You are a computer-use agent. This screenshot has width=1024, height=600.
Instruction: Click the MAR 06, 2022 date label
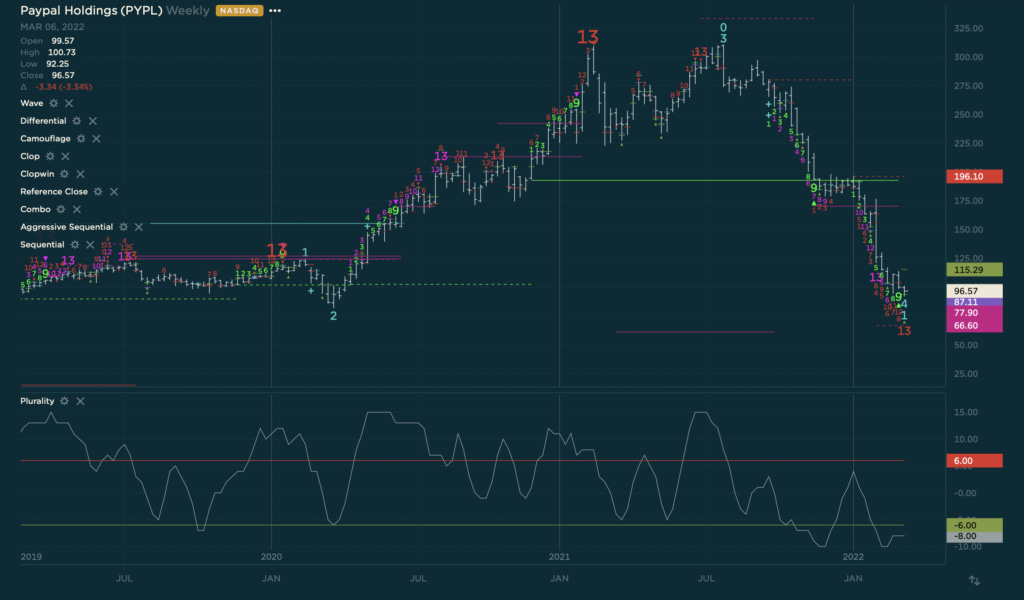[x=52, y=27]
